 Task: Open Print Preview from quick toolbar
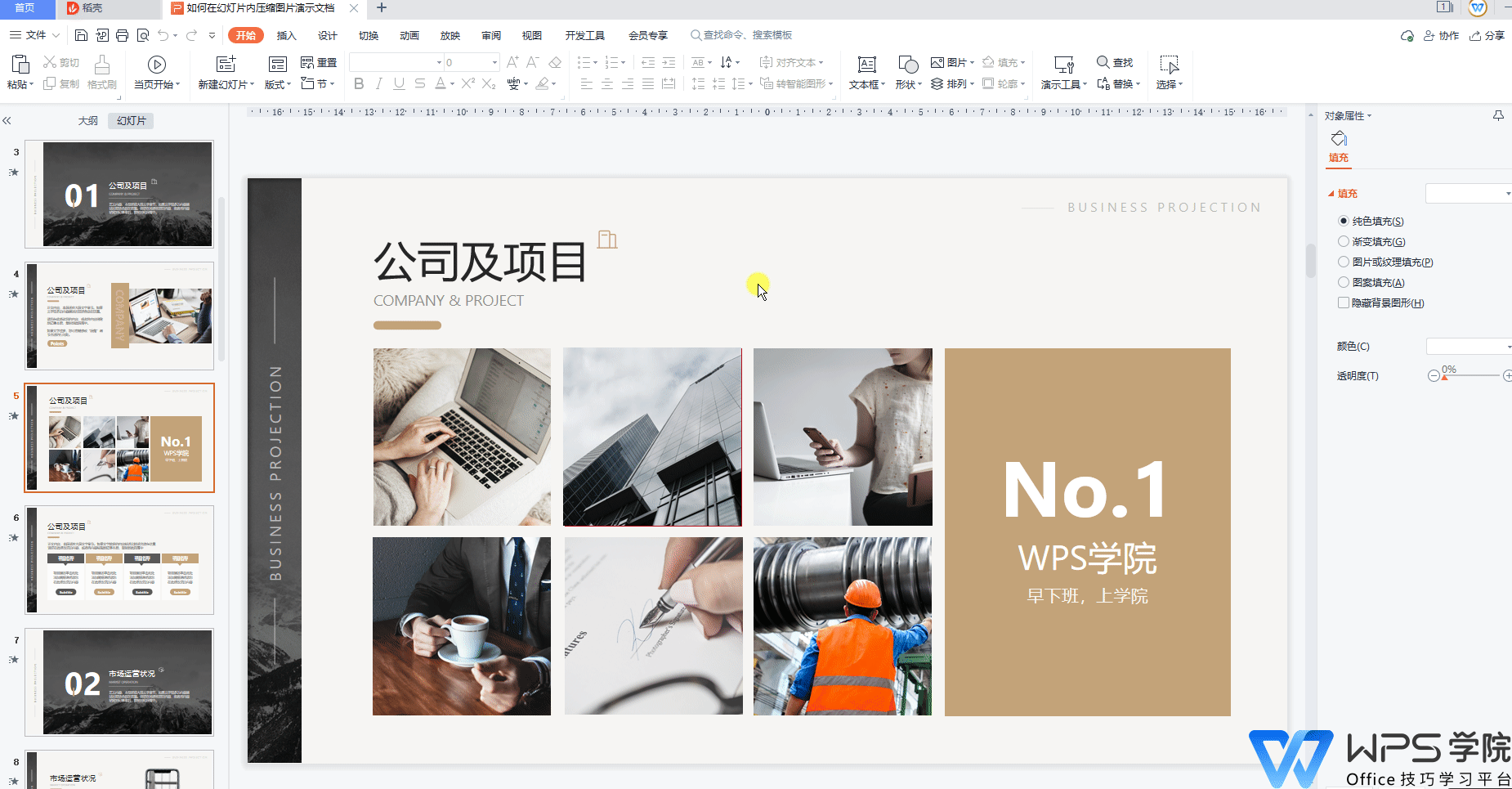coord(143,35)
